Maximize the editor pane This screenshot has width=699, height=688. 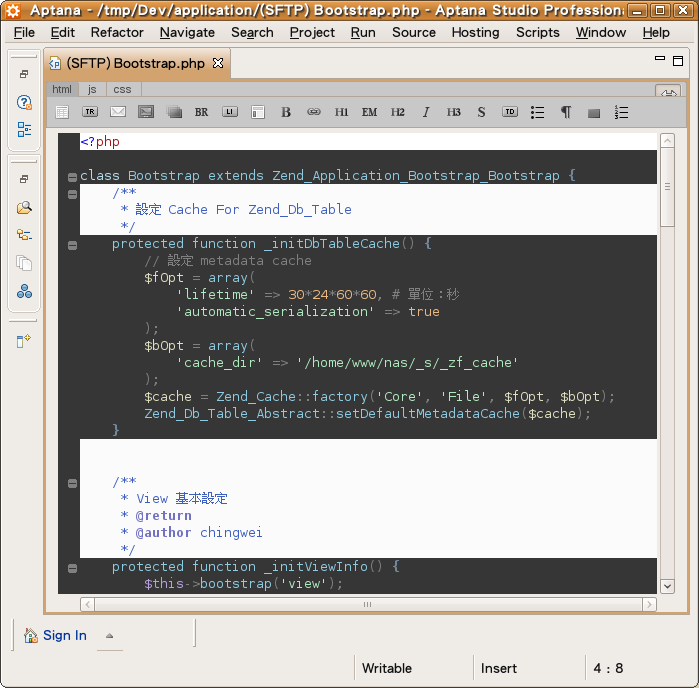click(x=678, y=61)
